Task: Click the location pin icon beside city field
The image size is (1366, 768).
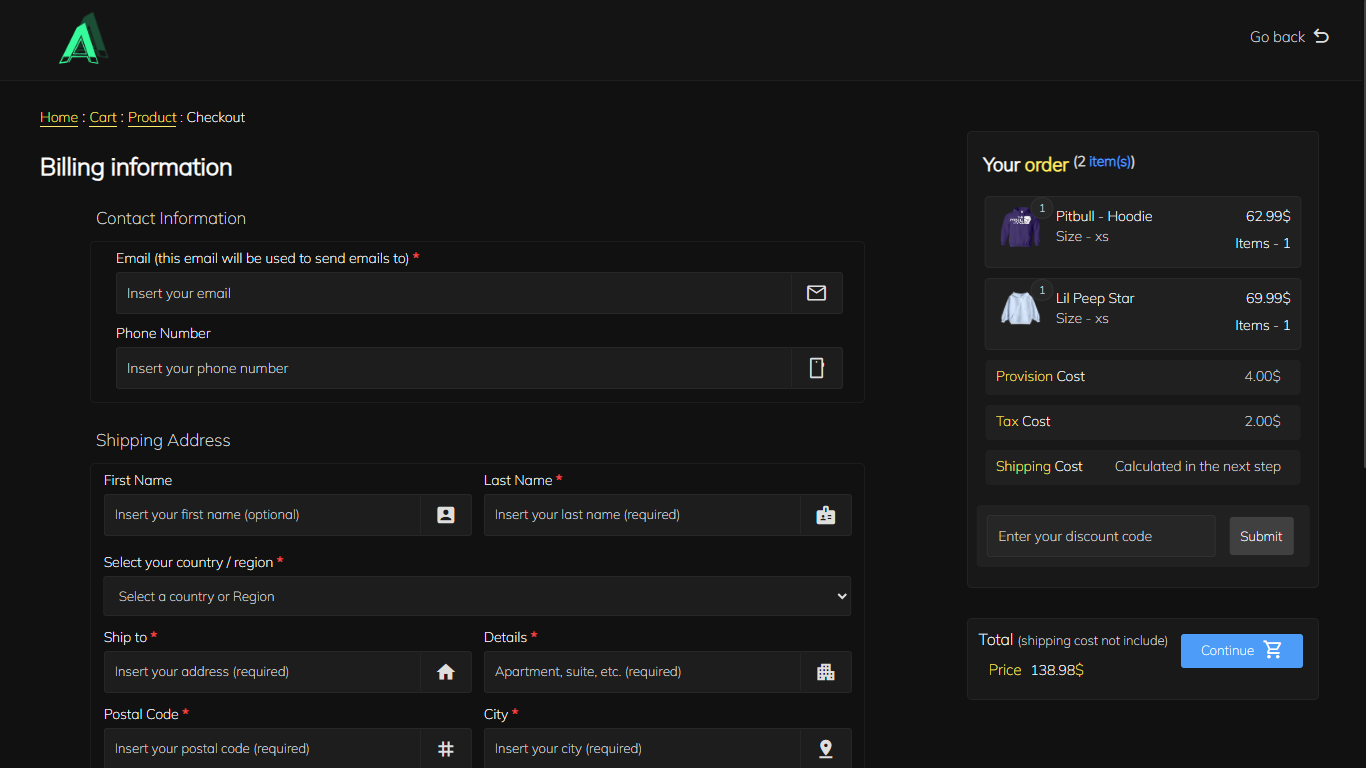Action: [825, 749]
